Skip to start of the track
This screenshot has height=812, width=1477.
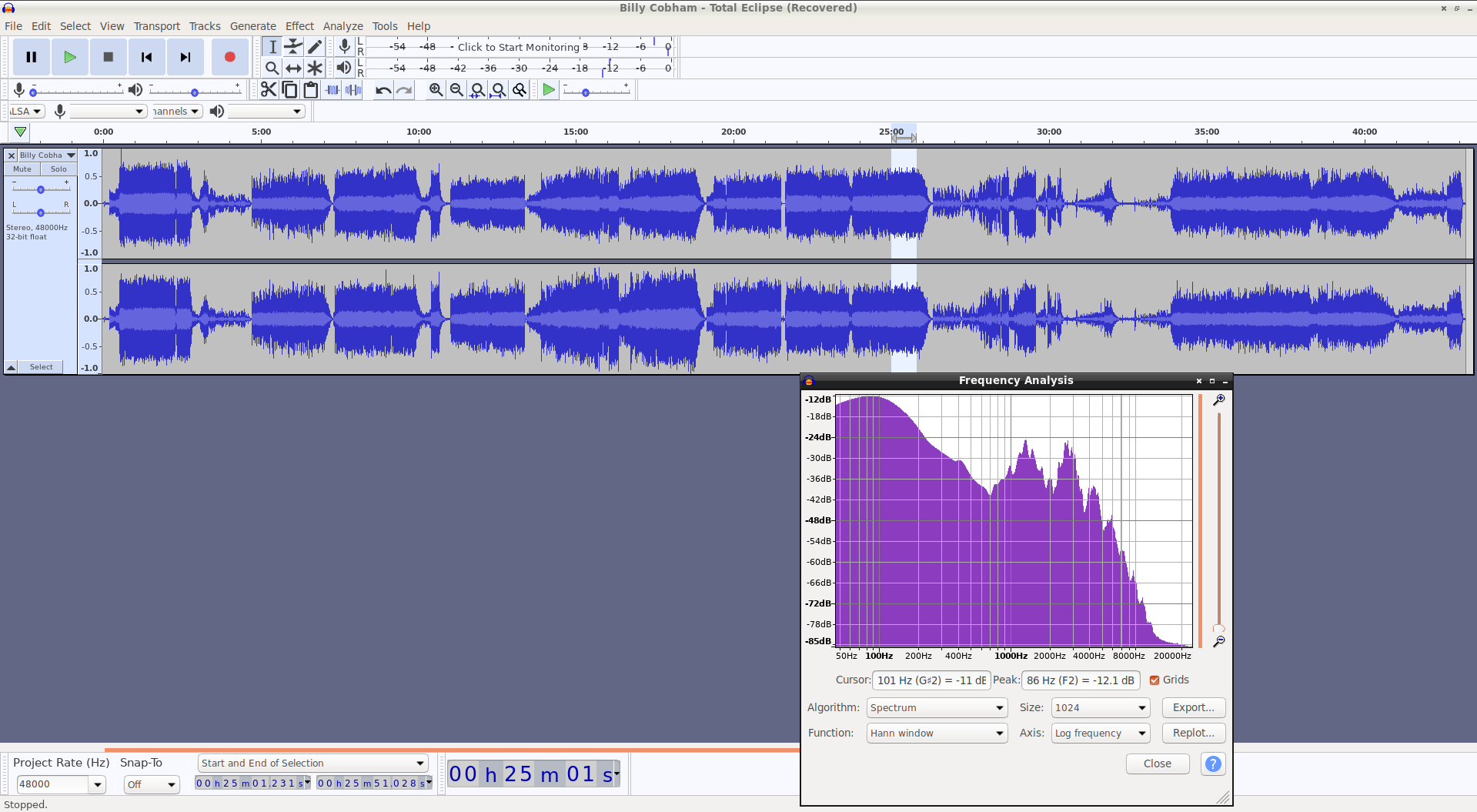point(147,57)
